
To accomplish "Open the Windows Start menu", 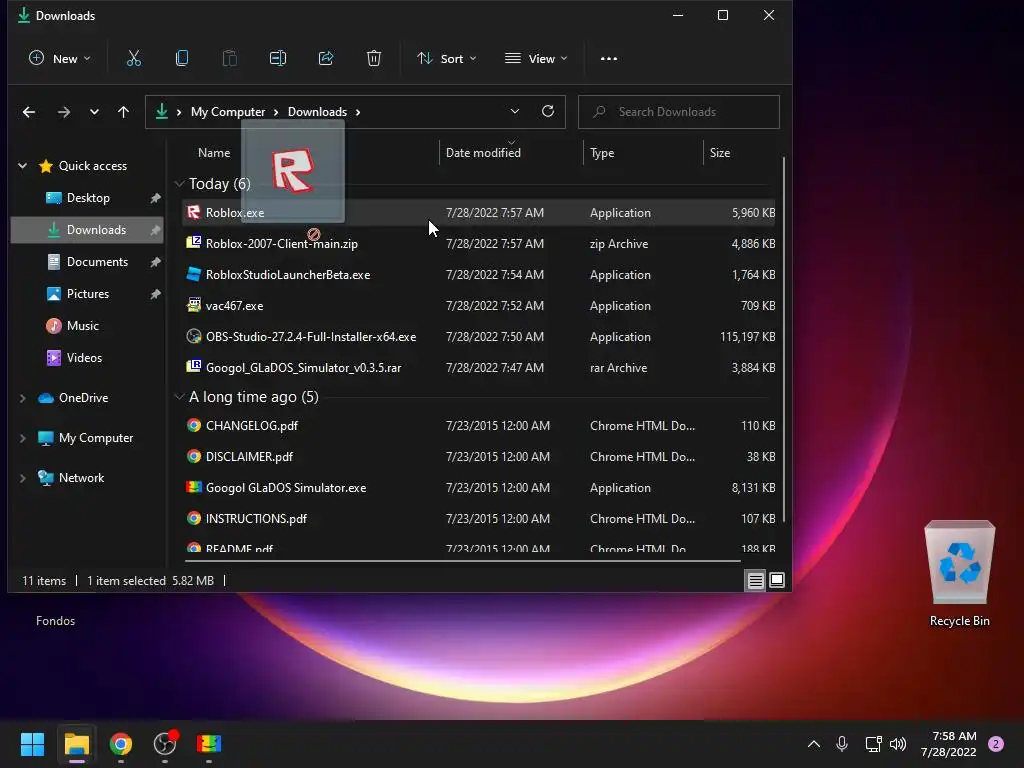I will (32, 744).
